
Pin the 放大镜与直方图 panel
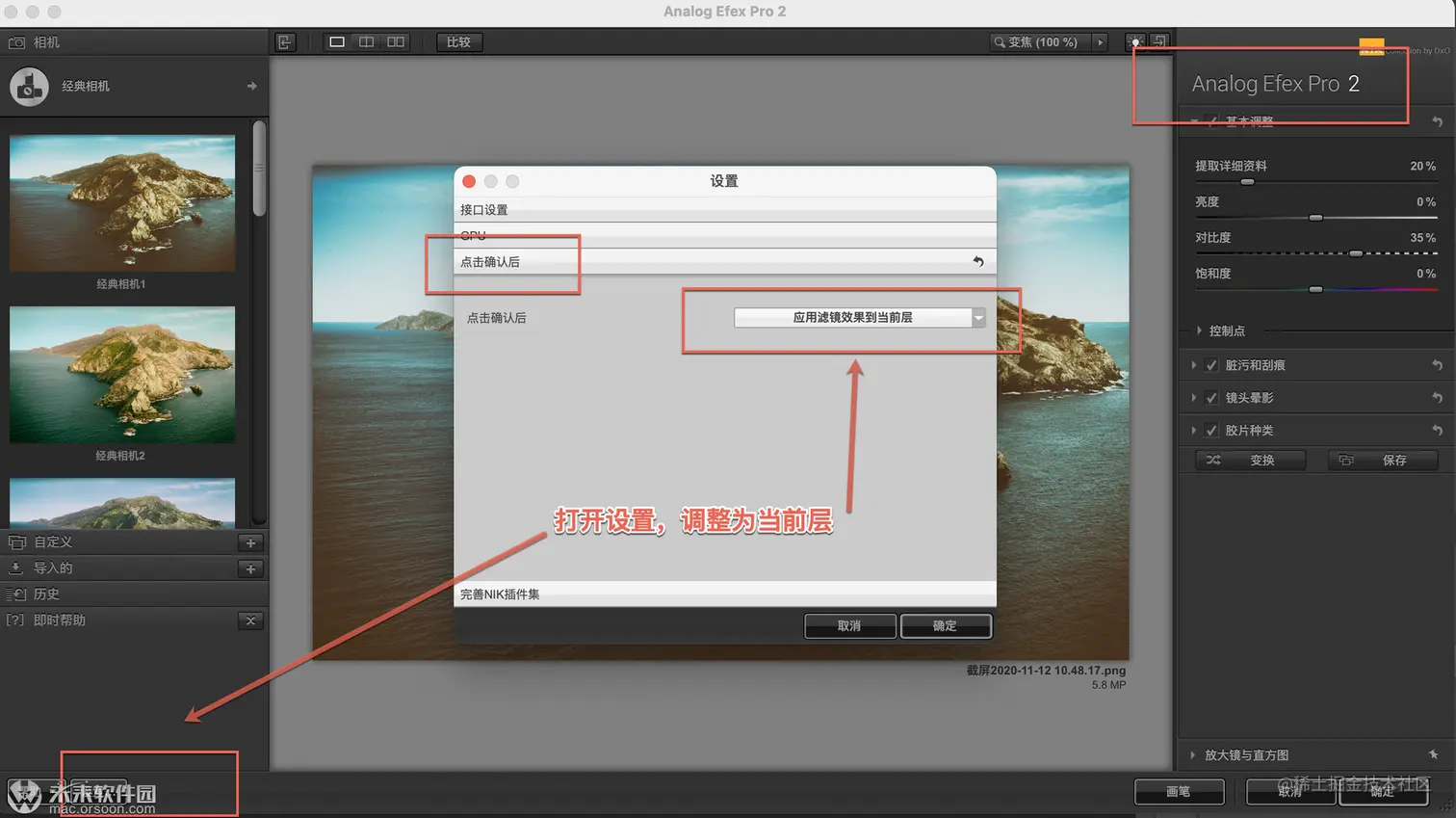coord(1434,754)
